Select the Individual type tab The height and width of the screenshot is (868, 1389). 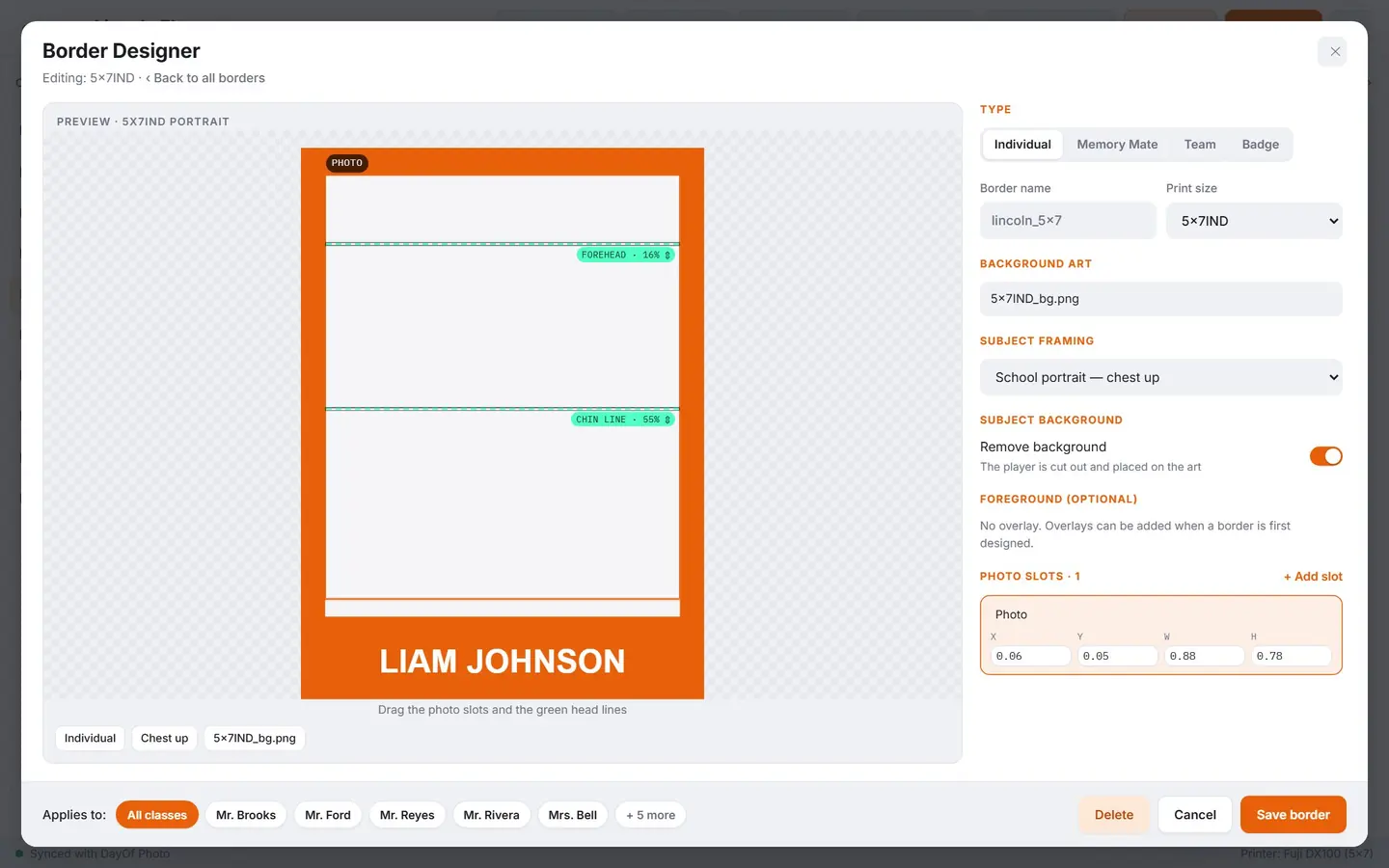(1022, 145)
